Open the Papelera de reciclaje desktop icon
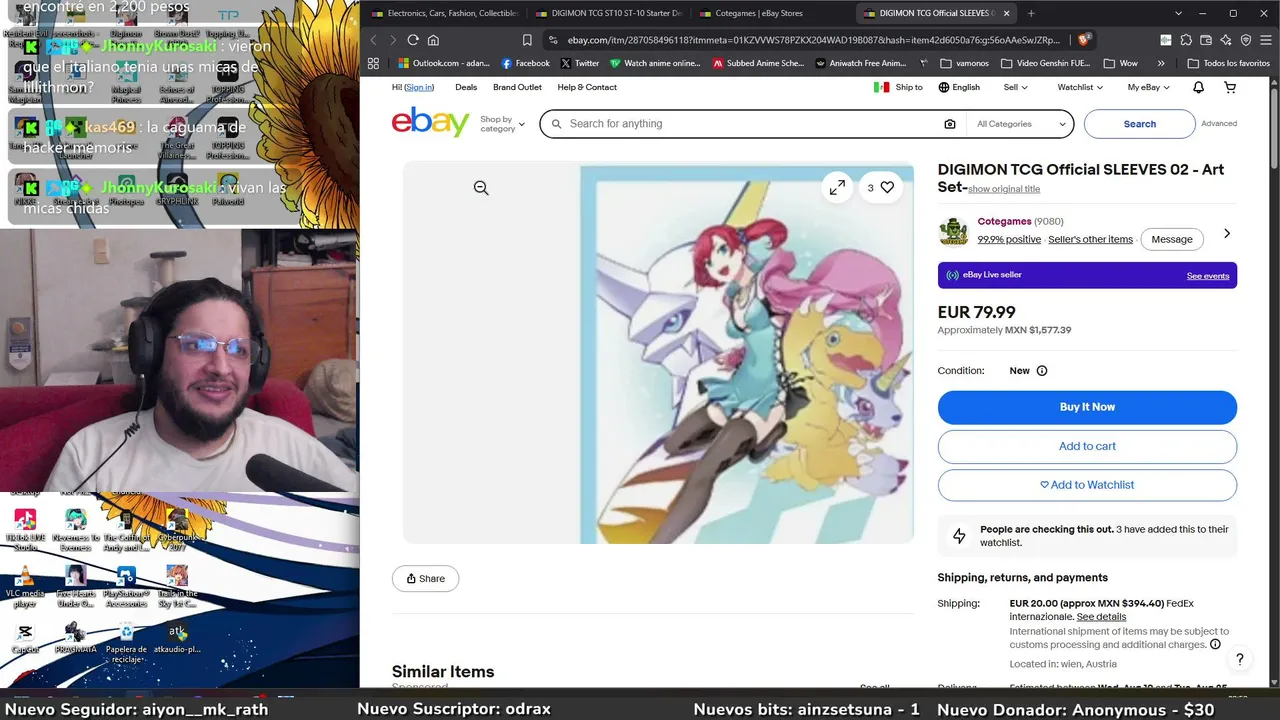The image size is (1280, 720). point(126,642)
